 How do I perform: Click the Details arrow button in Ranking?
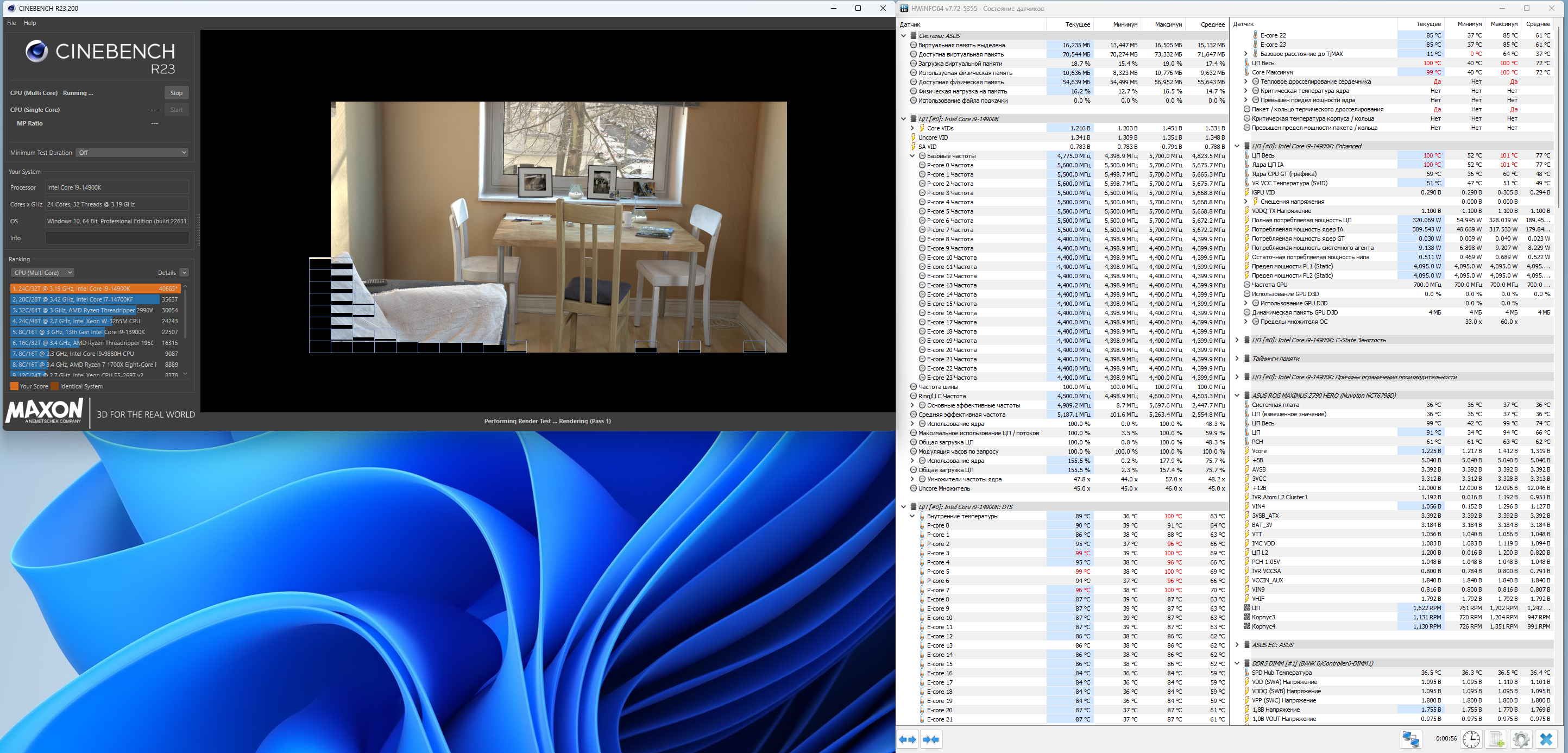coord(184,273)
